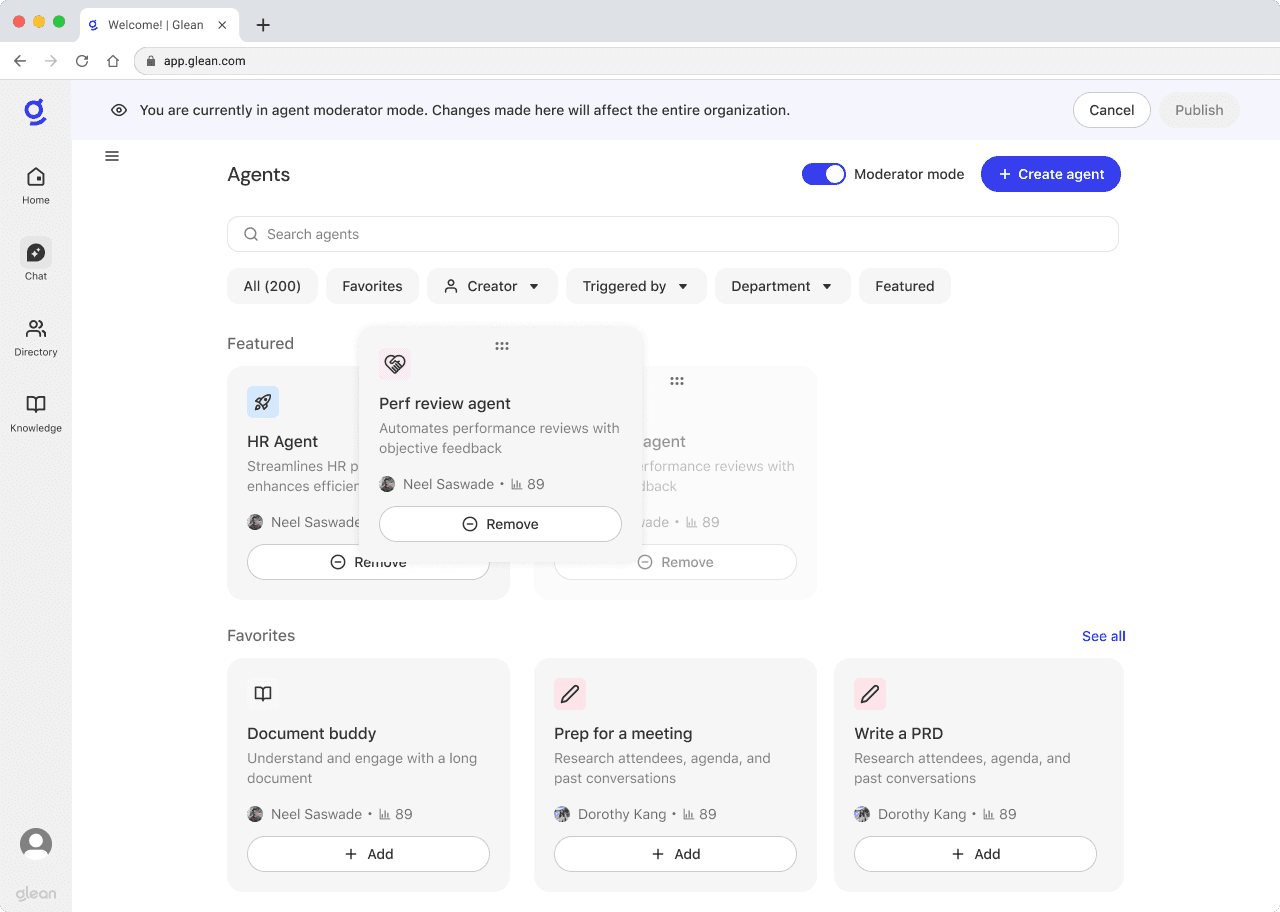Select the All (200) filter
The width and height of the screenshot is (1280, 912).
coord(272,286)
